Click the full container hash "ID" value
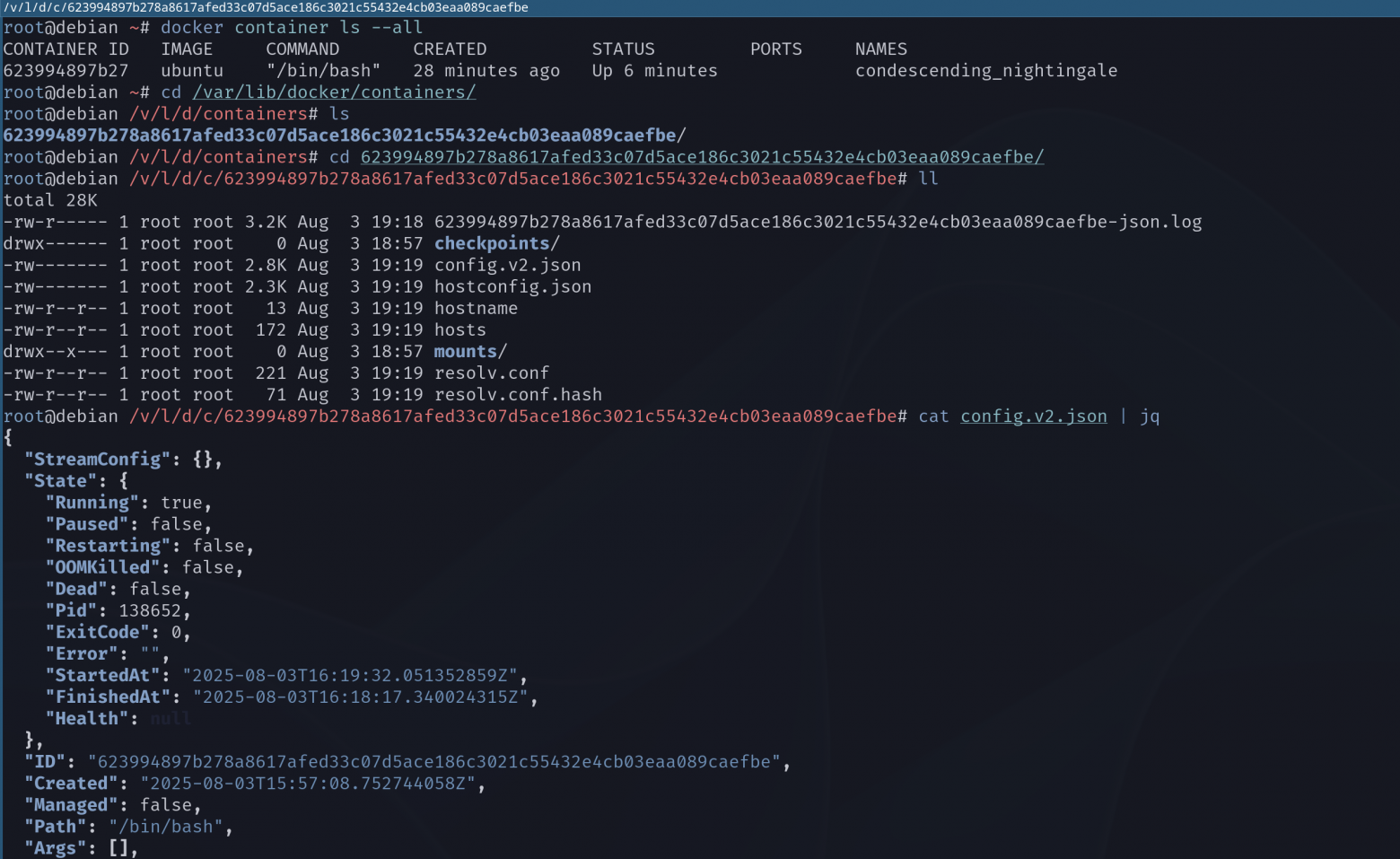 434,760
